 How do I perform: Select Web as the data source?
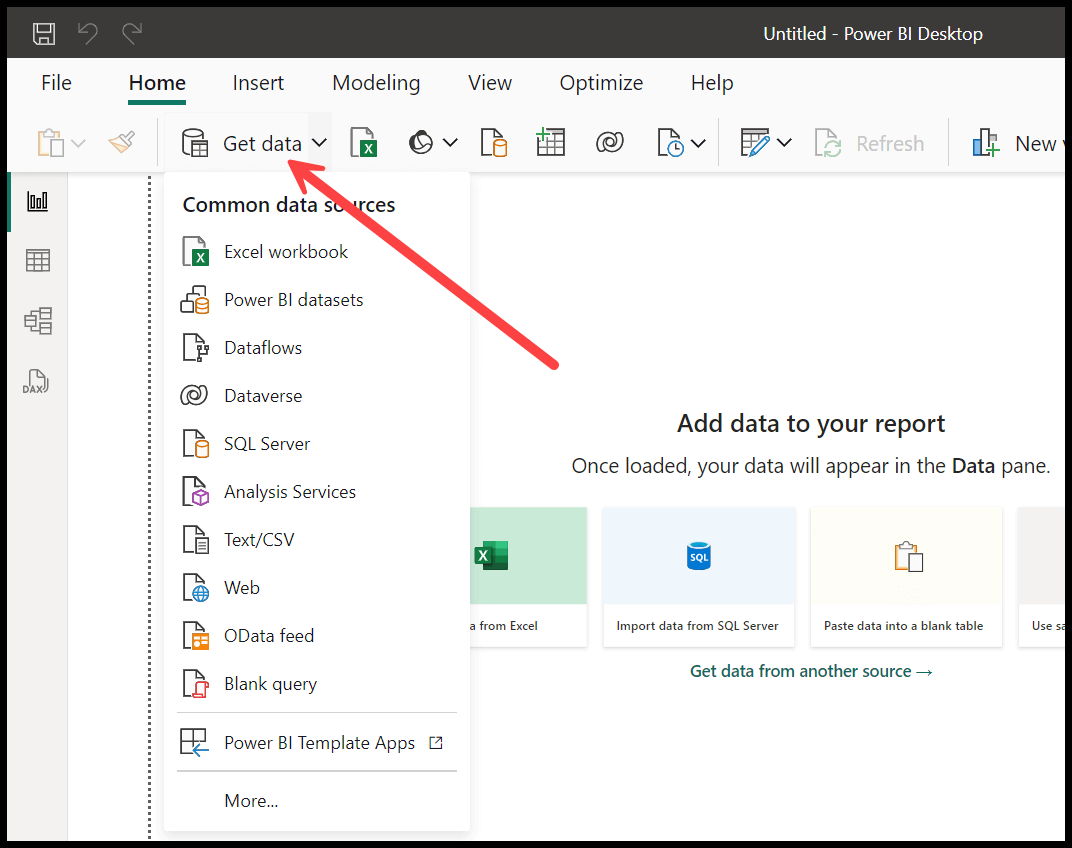(317, 587)
